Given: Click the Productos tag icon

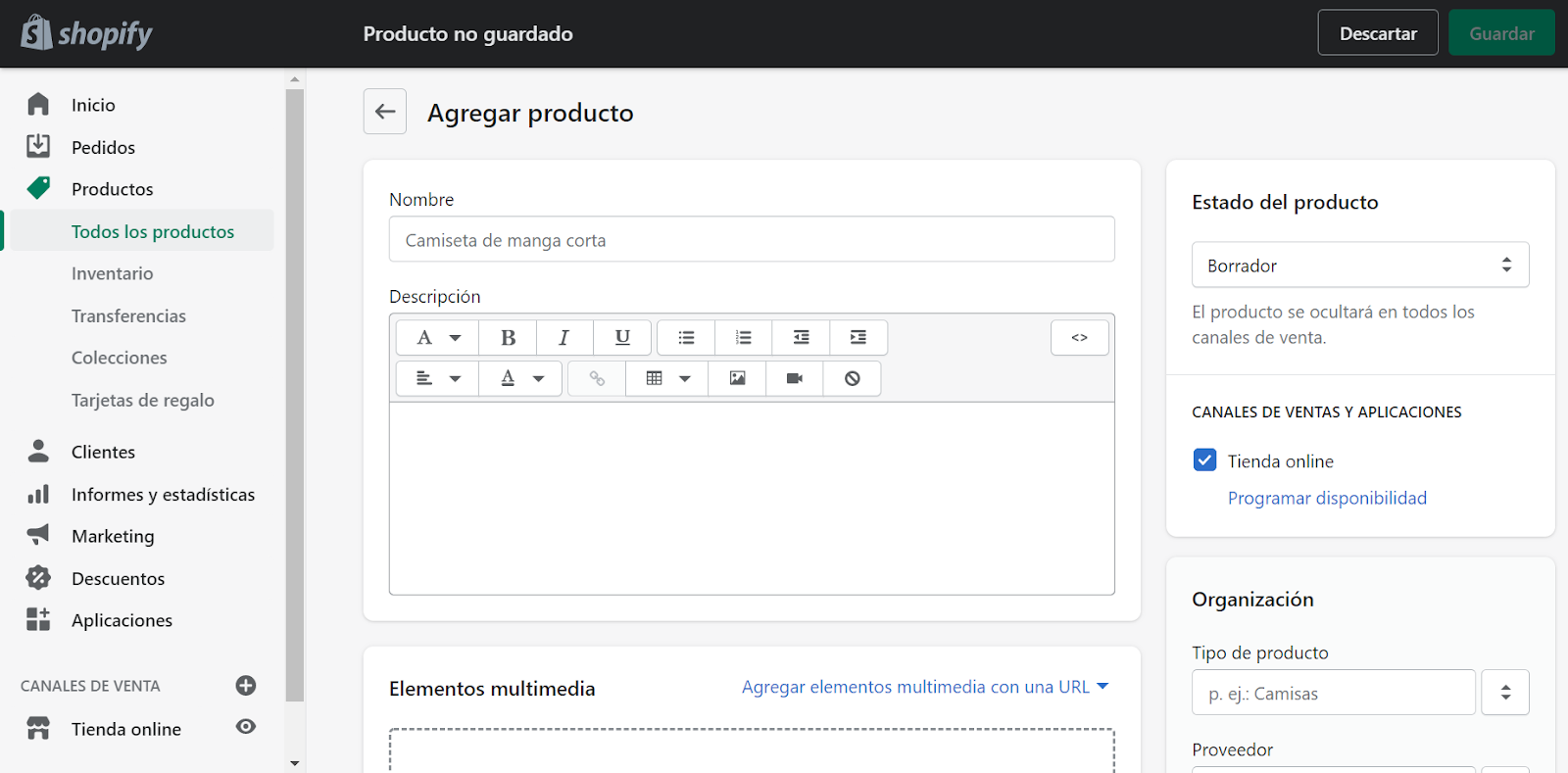Looking at the screenshot, I should (x=38, y=188).
